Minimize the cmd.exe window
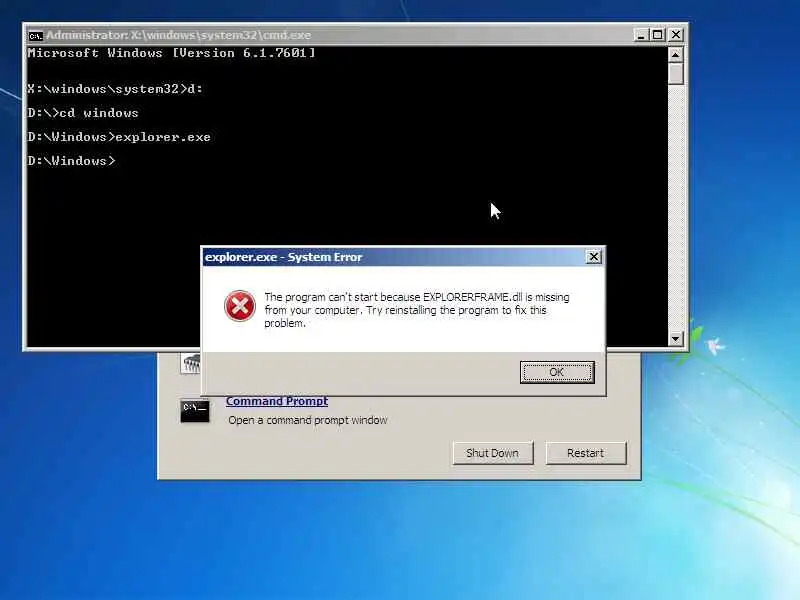This screenshot has width=800, height=600. point(641,35)
